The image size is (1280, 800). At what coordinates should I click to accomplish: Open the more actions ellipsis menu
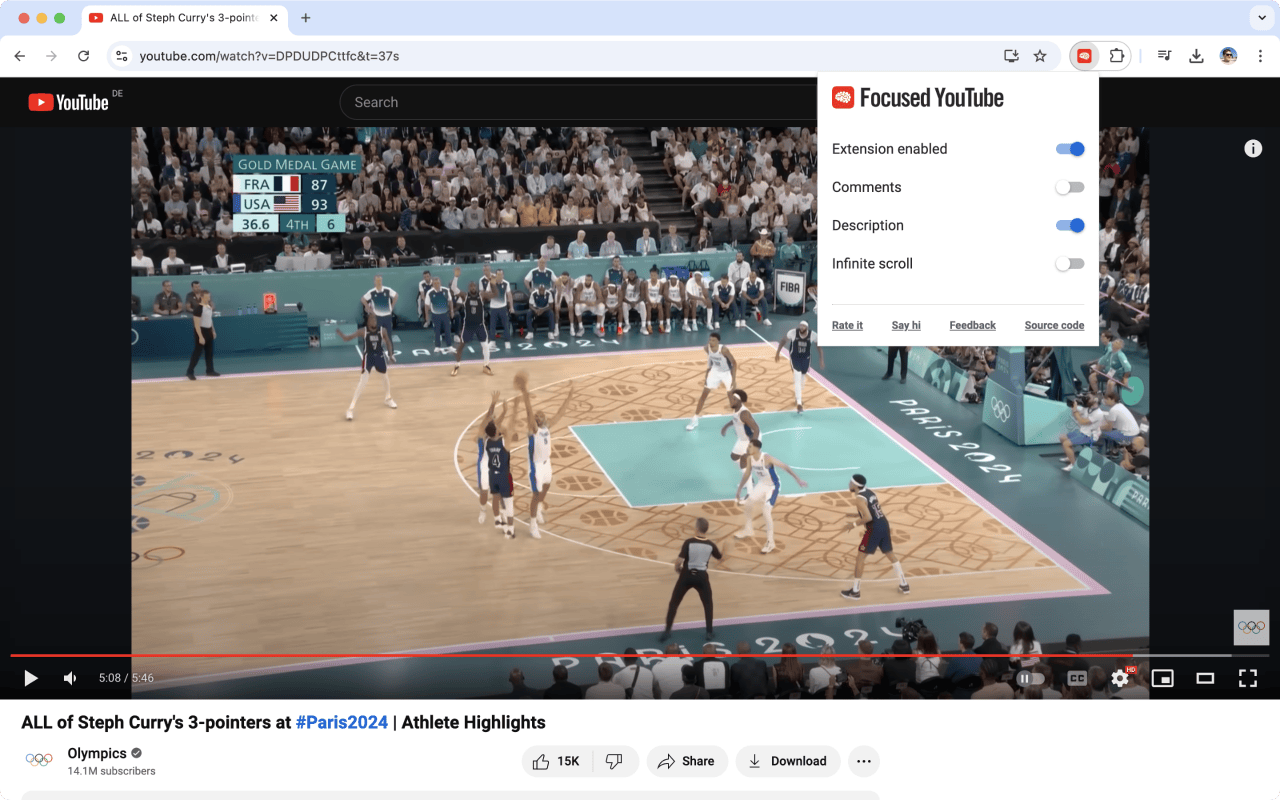(x=863, y=761)
